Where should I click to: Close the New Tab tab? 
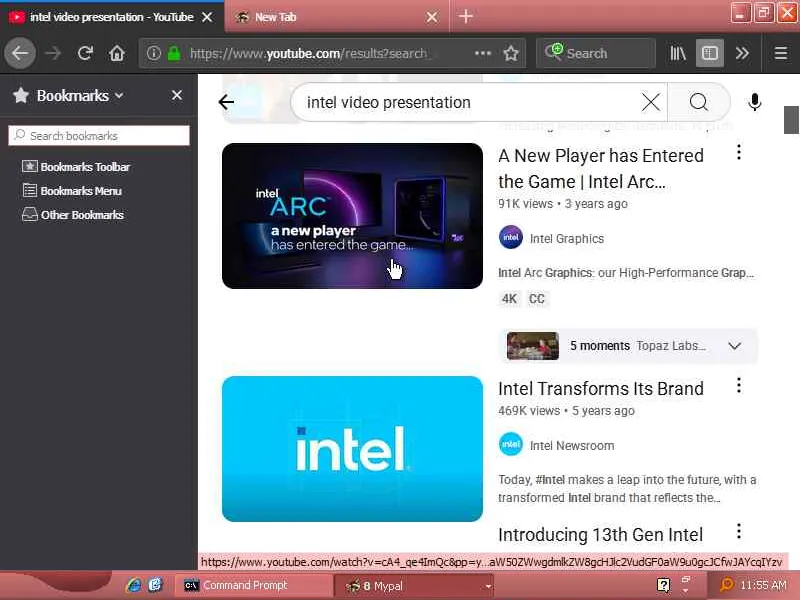[x=432, y=17]
